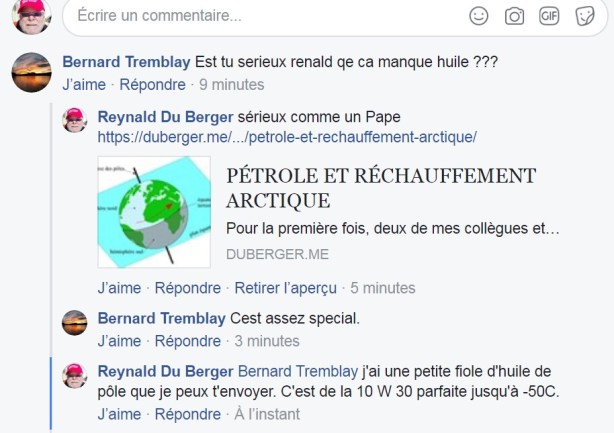The image size is (614, 433).
Task: Reply to Bernard's 'Est tu serieux' comment
Action: (152, 85)
